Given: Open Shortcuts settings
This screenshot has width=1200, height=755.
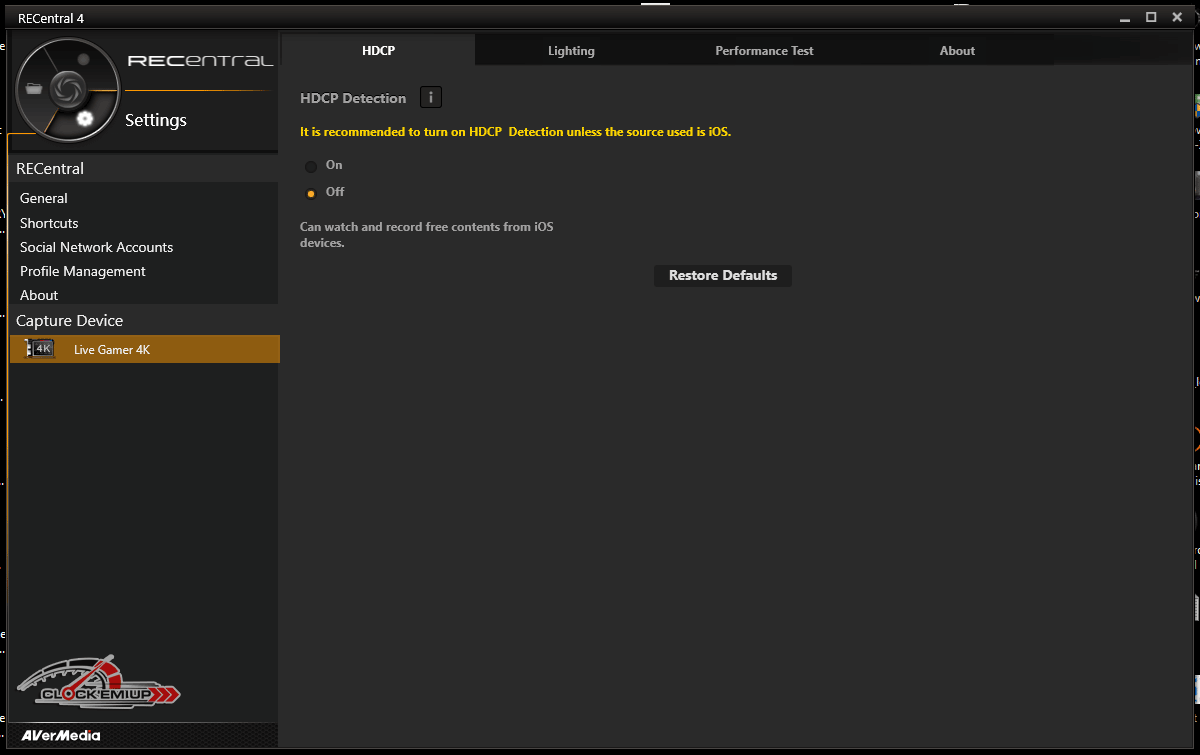Looking at the screenshot, I should (x=49, y=223).
